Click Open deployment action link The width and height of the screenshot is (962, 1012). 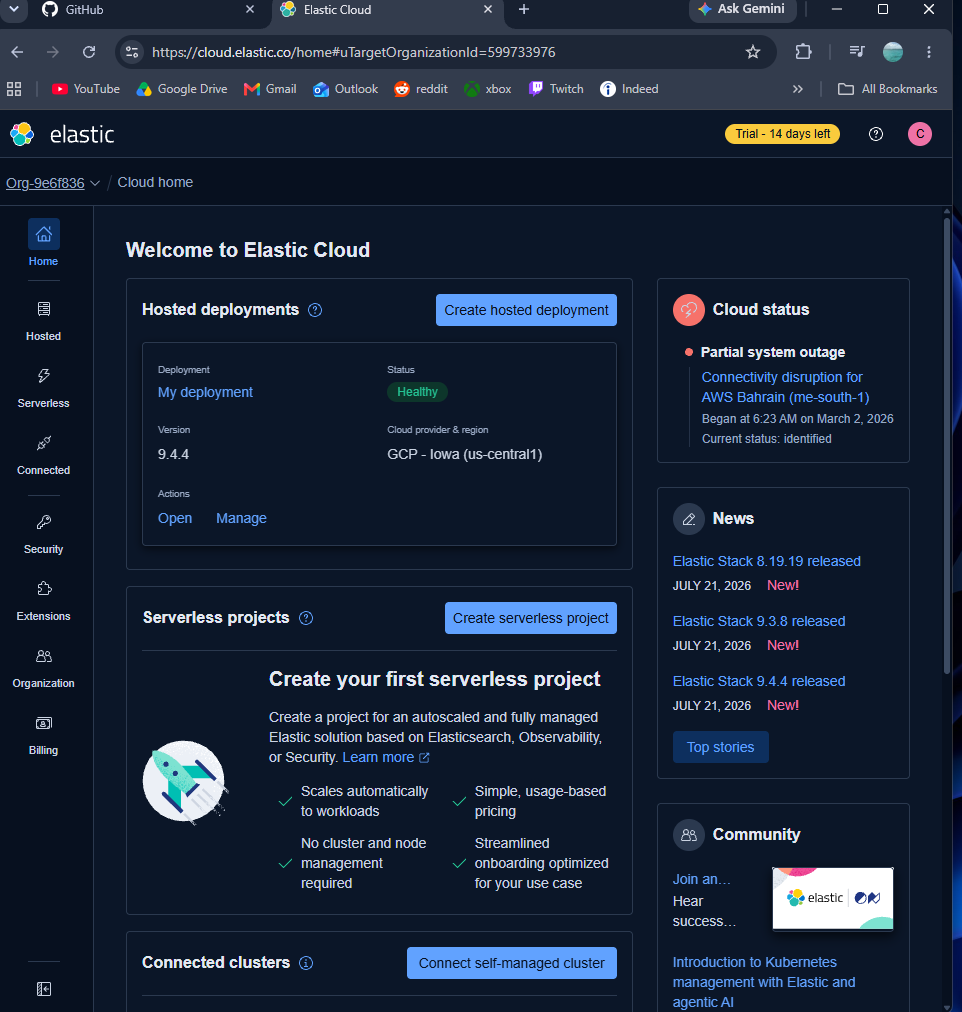point(175,518)
